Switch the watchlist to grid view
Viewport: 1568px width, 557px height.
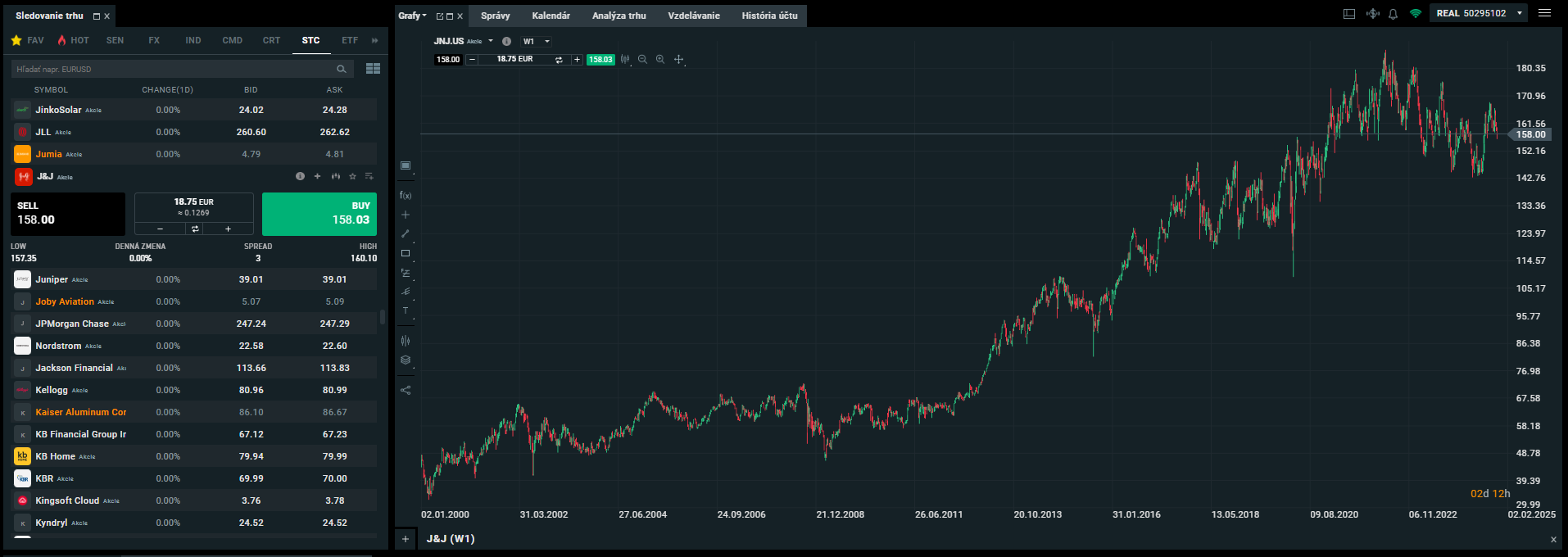point(373,69)
